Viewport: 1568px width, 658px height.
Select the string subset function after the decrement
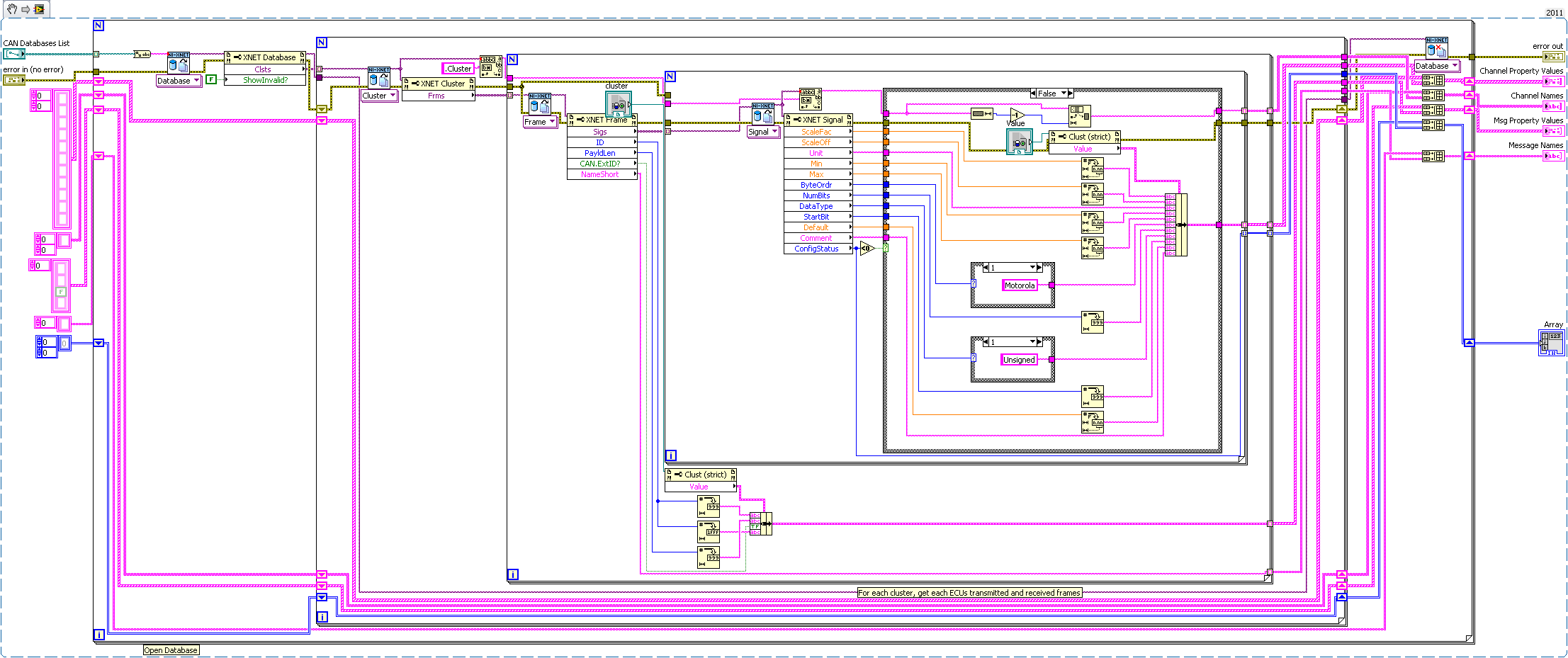(x=1080, y=116)
